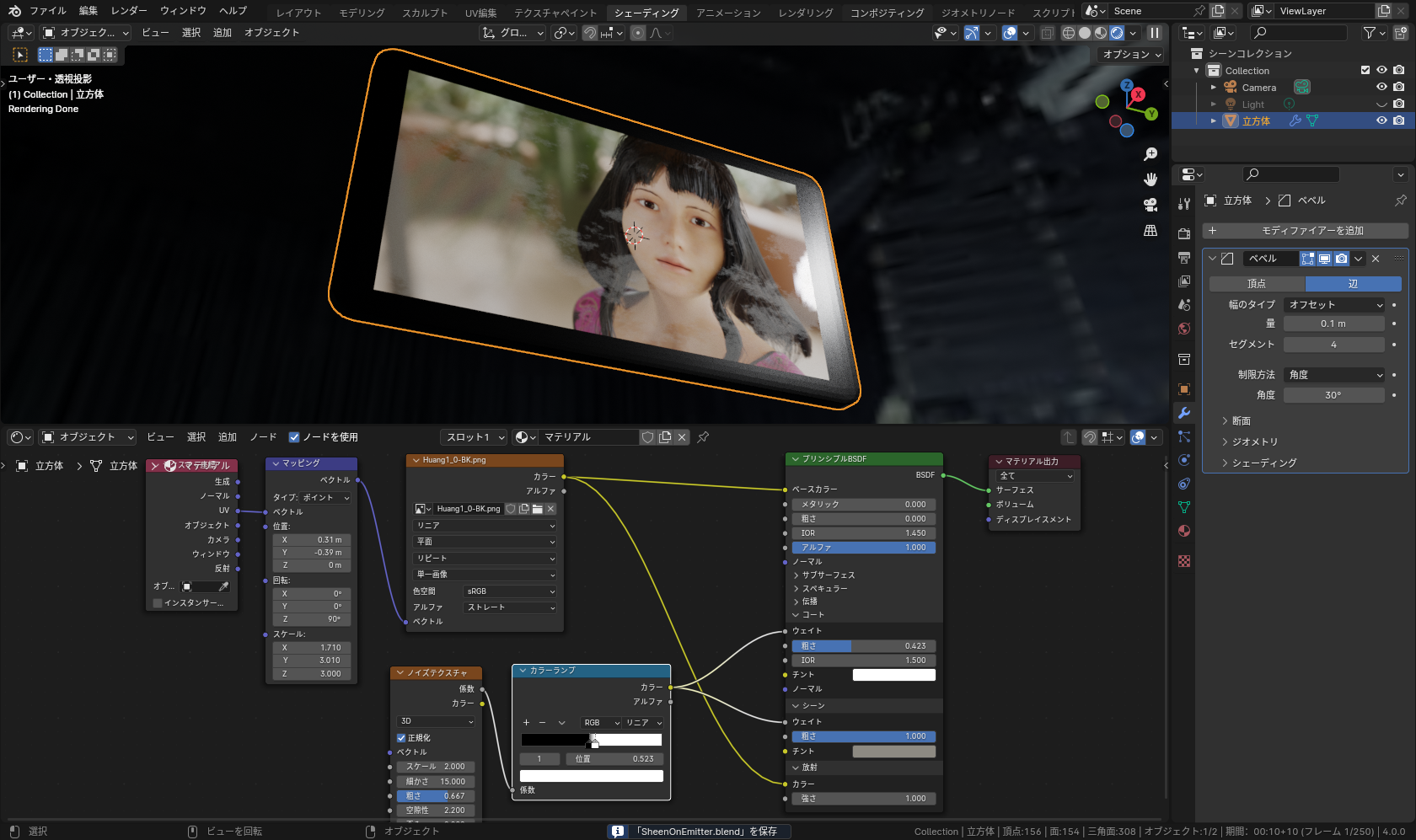This screenshot has height=840, width=1416.
Task: Switch to the モデリング workspace tab
Action: point(362,13)
